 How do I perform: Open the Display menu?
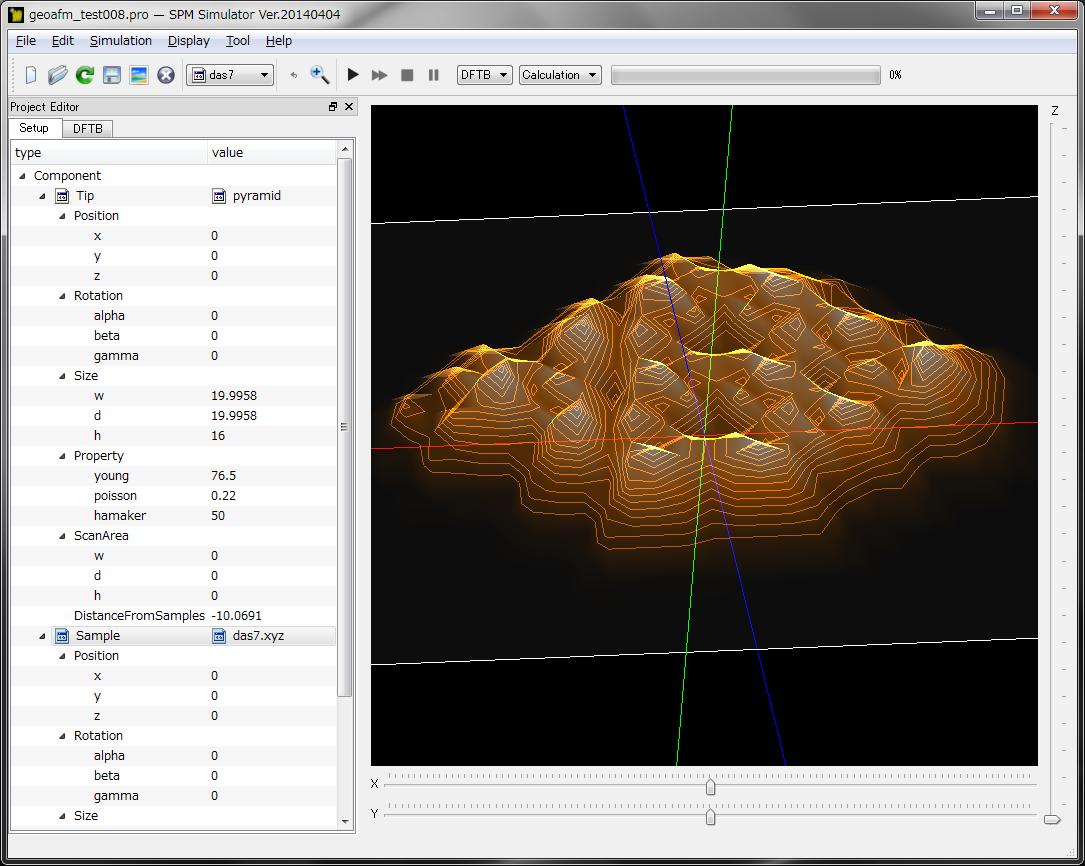pyautogui.click(x=188, y=41)
